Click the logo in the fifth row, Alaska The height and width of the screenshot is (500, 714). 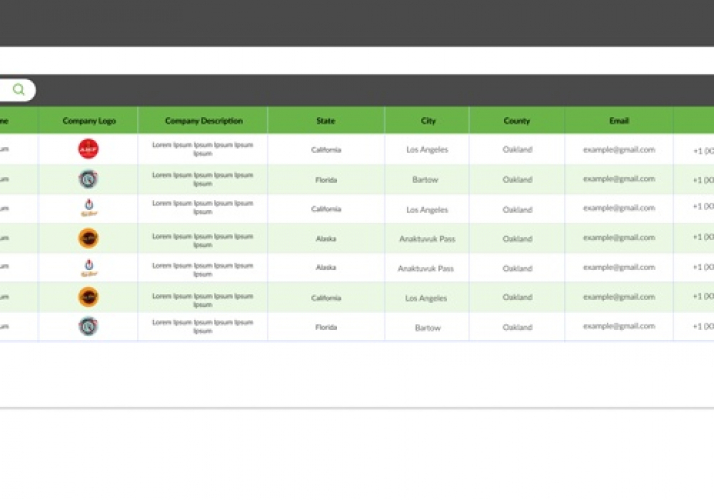coord(89,268)
